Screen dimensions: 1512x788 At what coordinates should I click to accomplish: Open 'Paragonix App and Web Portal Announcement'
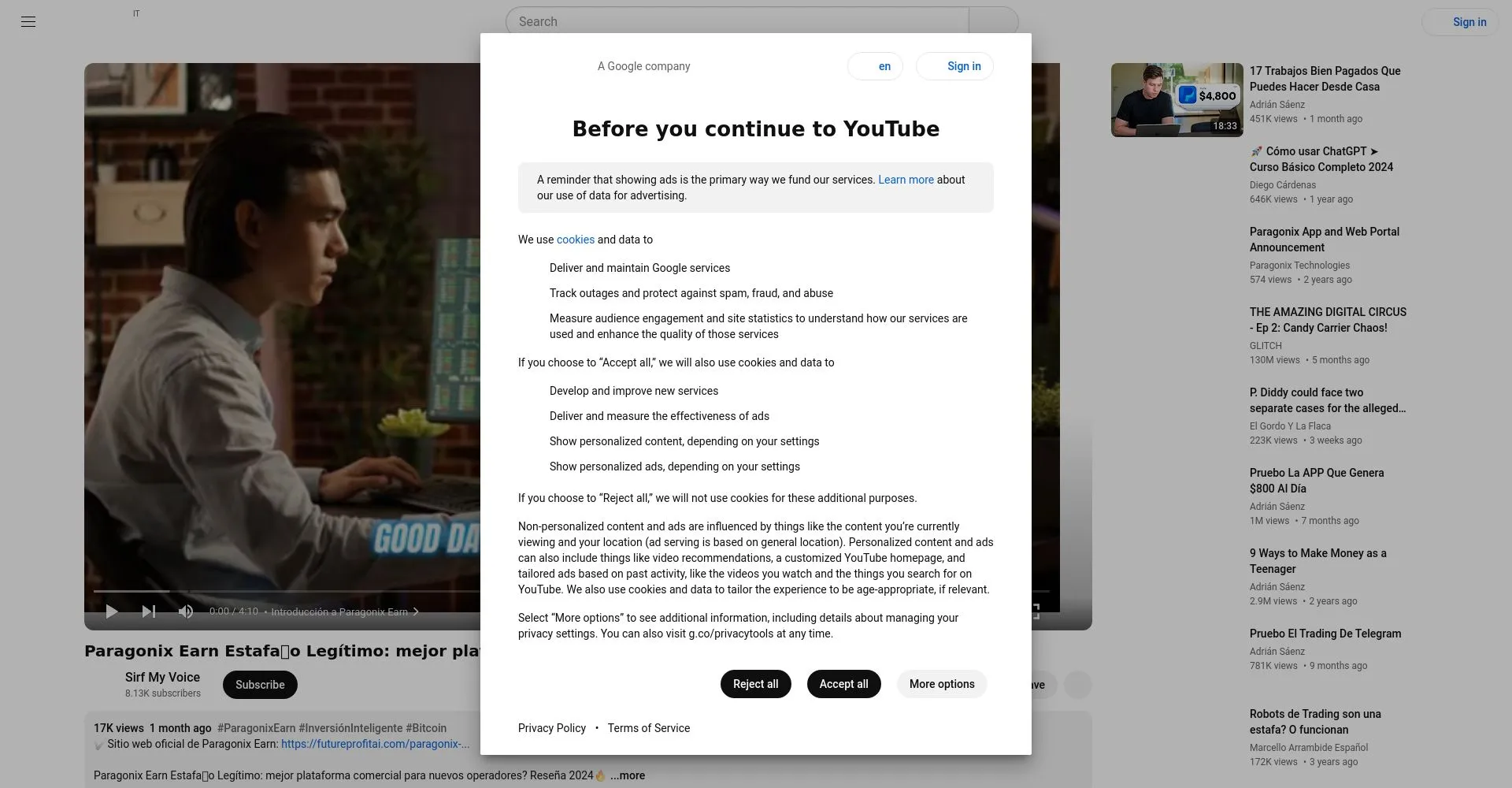pos(1325,240)
